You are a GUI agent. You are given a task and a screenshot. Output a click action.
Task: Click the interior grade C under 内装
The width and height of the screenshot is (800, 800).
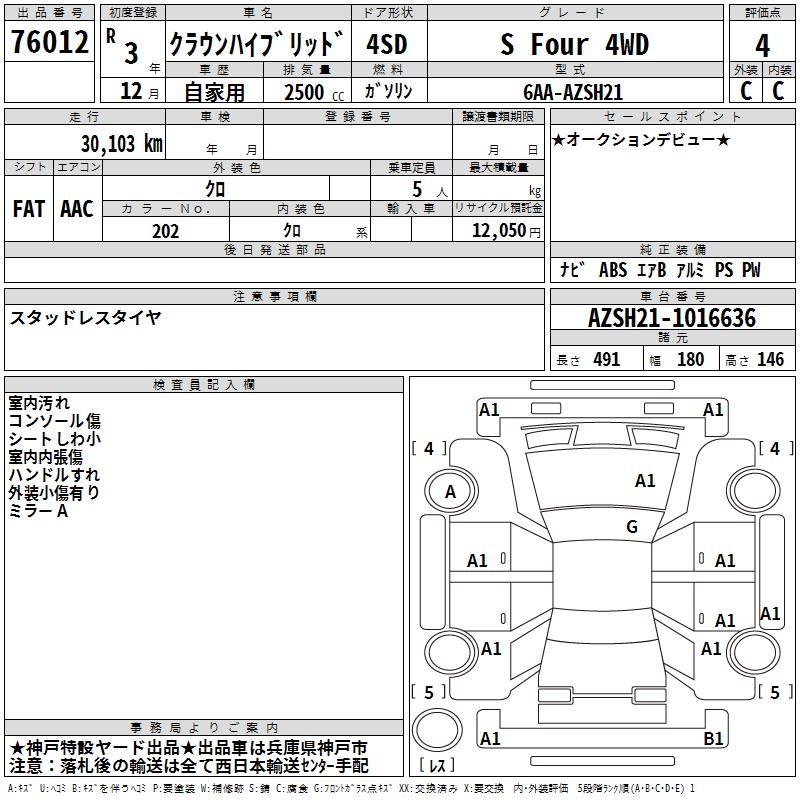tap(779, 90)
